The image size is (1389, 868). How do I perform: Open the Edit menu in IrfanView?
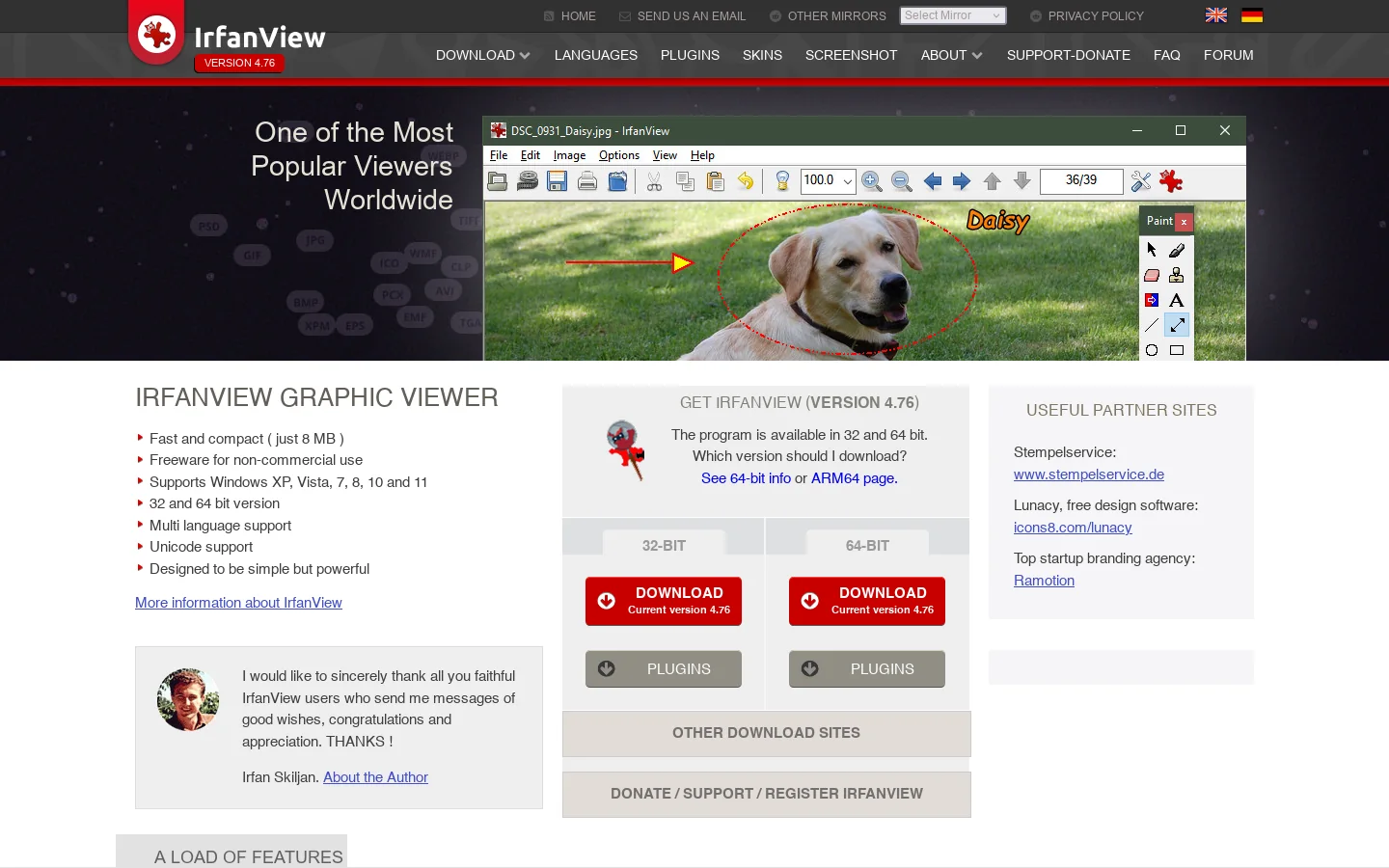tap(531, 155)
